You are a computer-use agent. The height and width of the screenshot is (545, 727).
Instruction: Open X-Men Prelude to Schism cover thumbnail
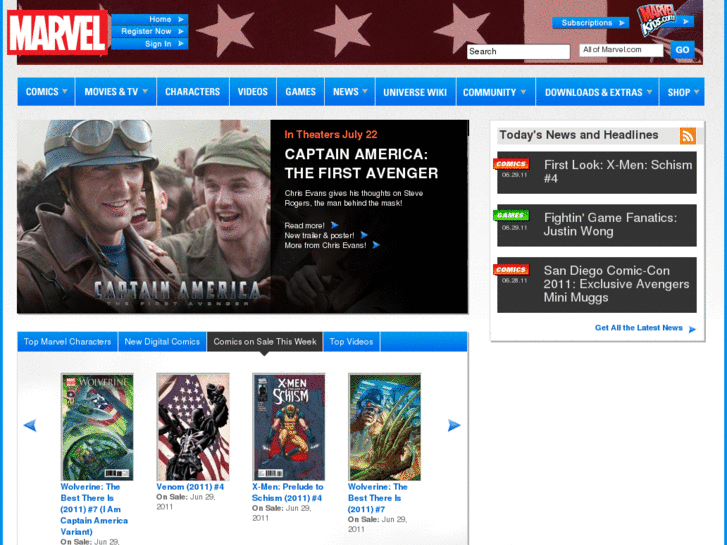289,427
